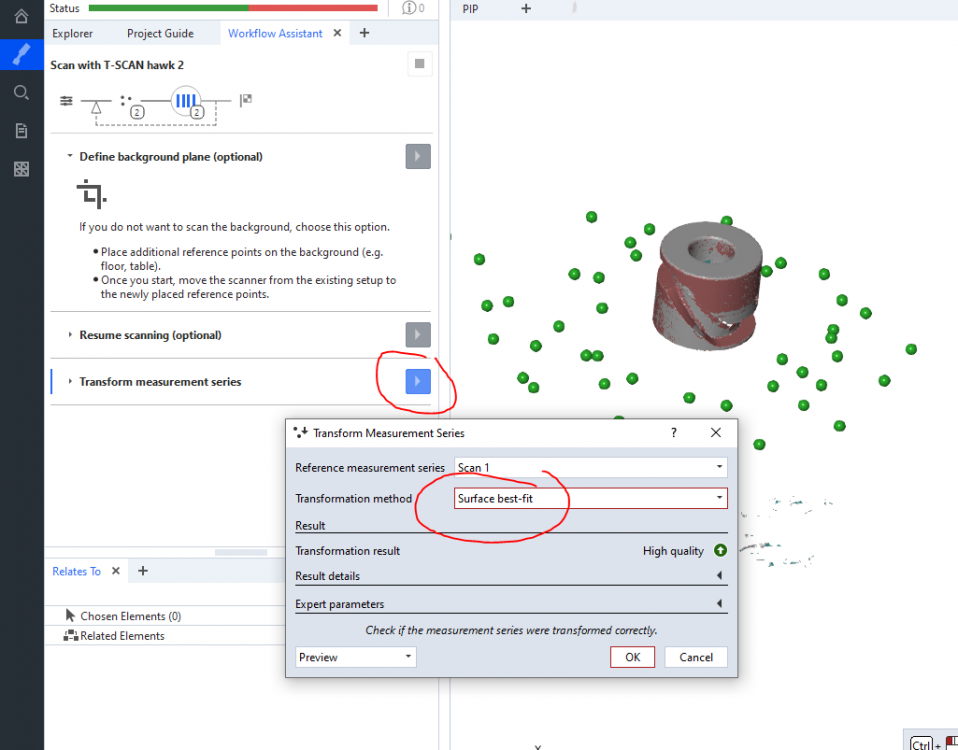958x750 pixels.
Task: Open the document report icon in the sidebar
Action: pos(21,131)
